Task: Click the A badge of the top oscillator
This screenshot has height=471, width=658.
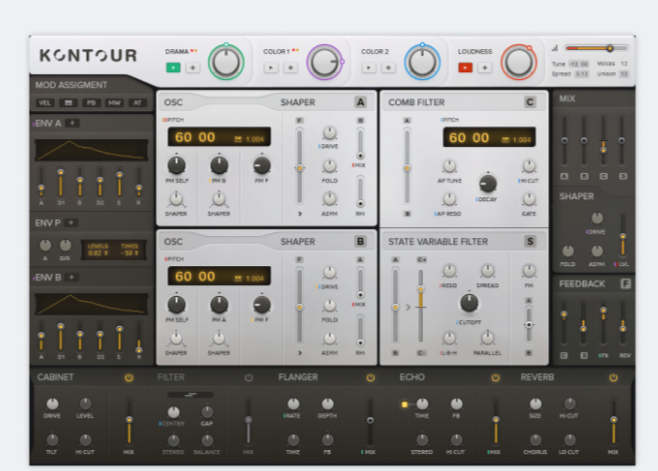Action: tap(360, 102)
